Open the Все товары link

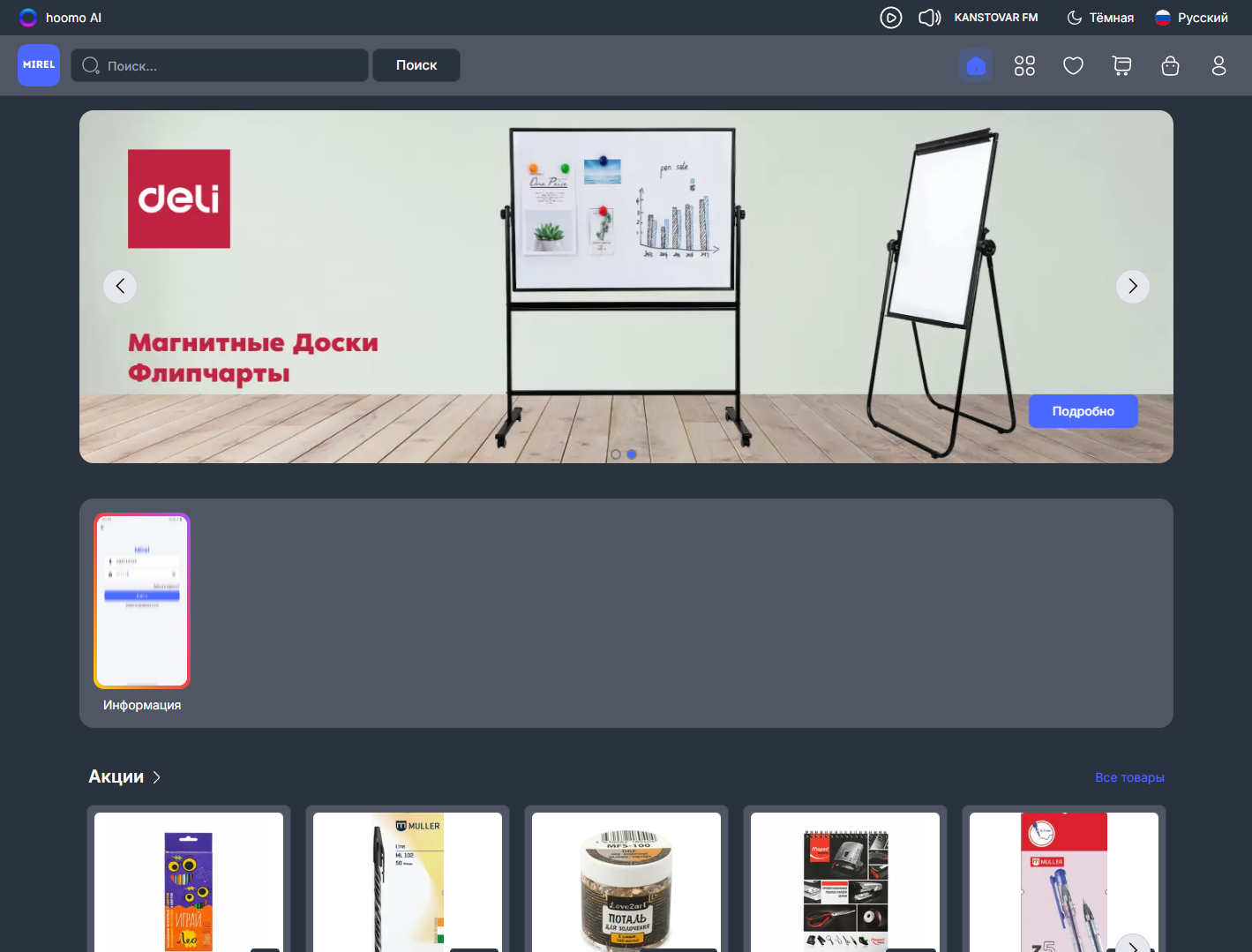1129,777
